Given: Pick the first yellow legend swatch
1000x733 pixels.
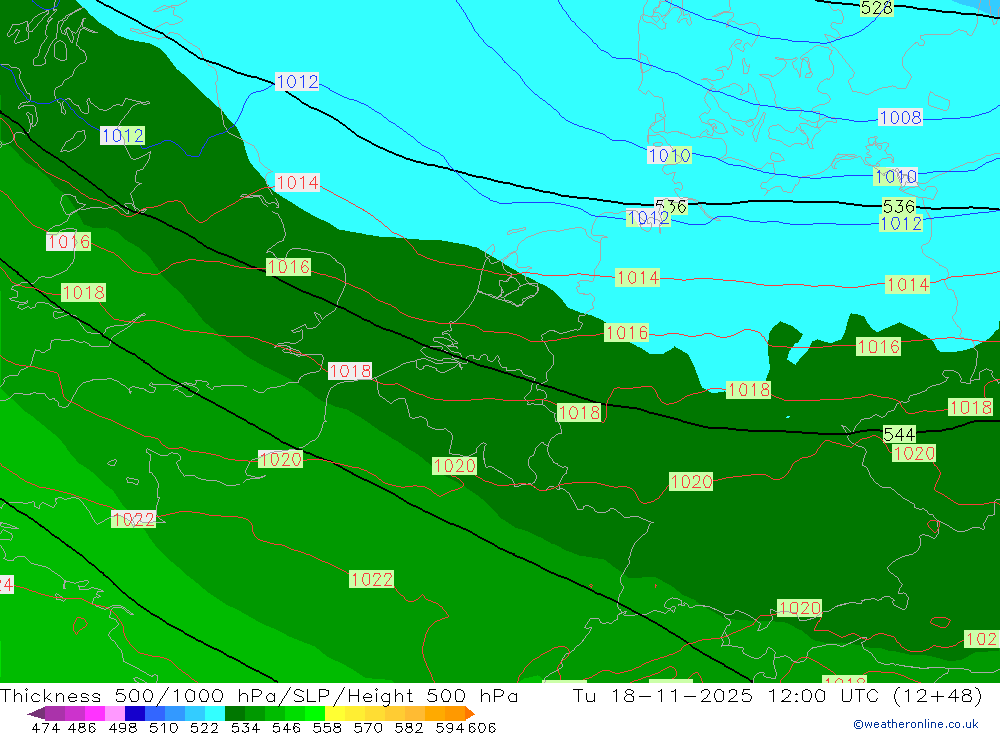Looking at the screenshot, I should click(x=335, y=713).
